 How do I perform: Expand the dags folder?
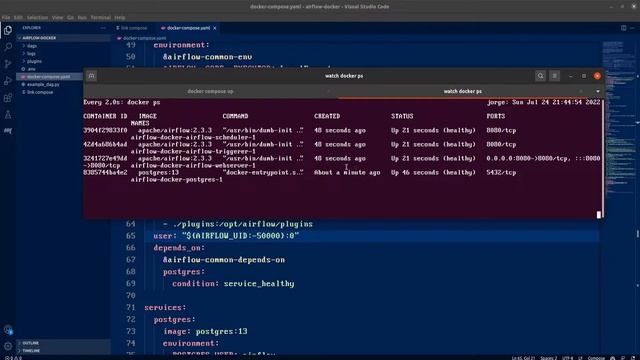coord(32,46)
